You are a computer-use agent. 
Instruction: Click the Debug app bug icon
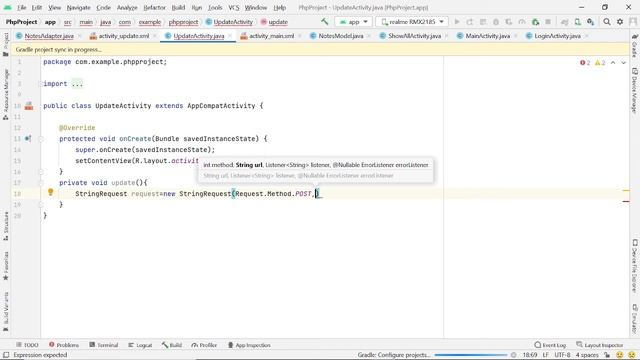(496, 22)
